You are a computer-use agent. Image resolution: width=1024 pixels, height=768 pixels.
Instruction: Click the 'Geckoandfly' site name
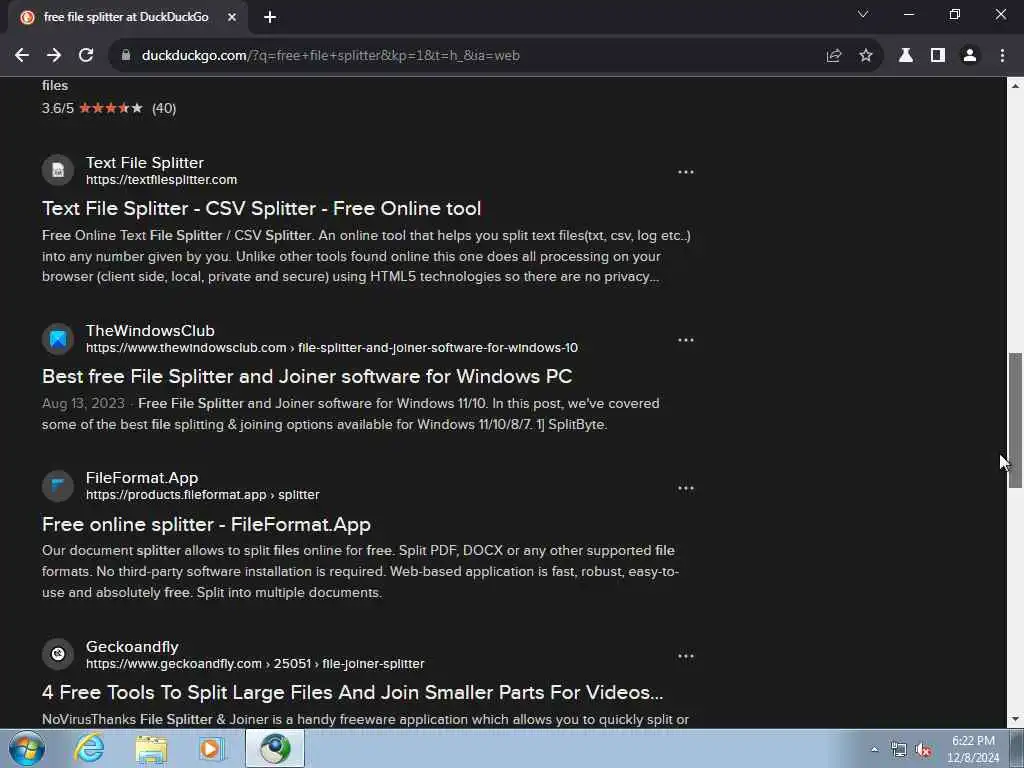click(132, 647)
